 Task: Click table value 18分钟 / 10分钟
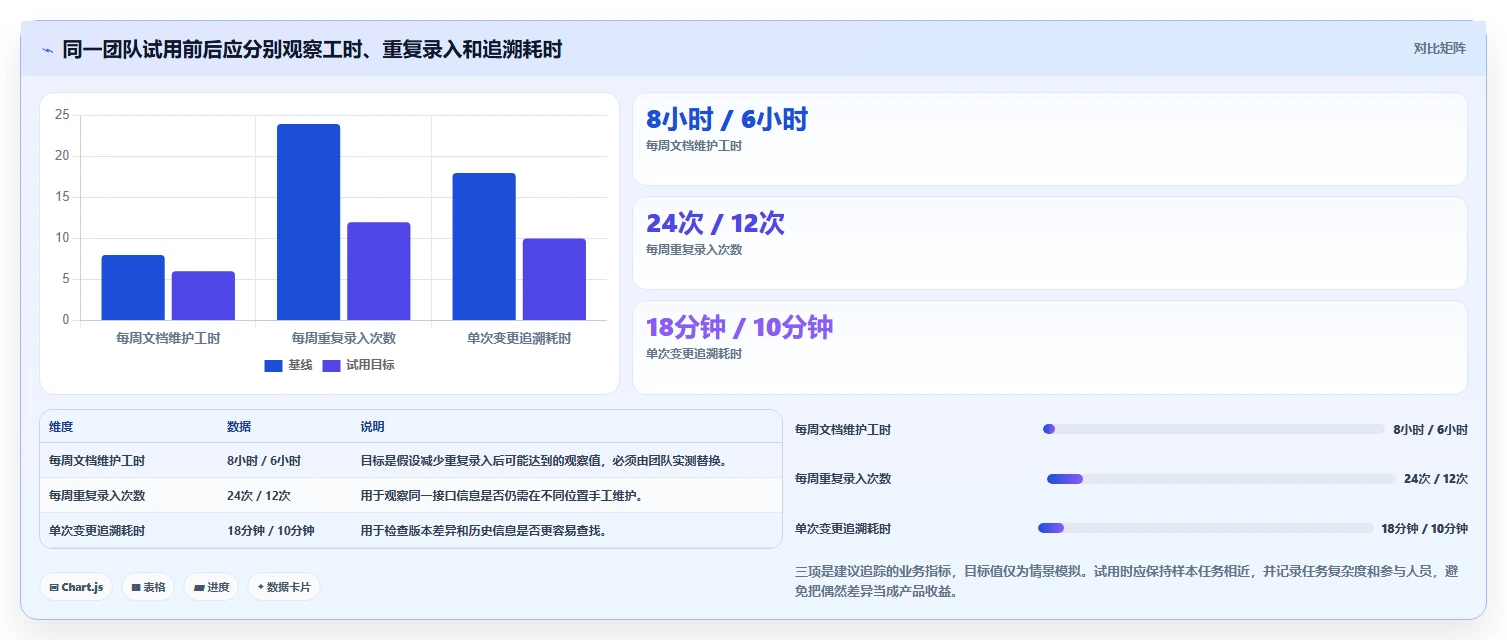click(271, 531)
